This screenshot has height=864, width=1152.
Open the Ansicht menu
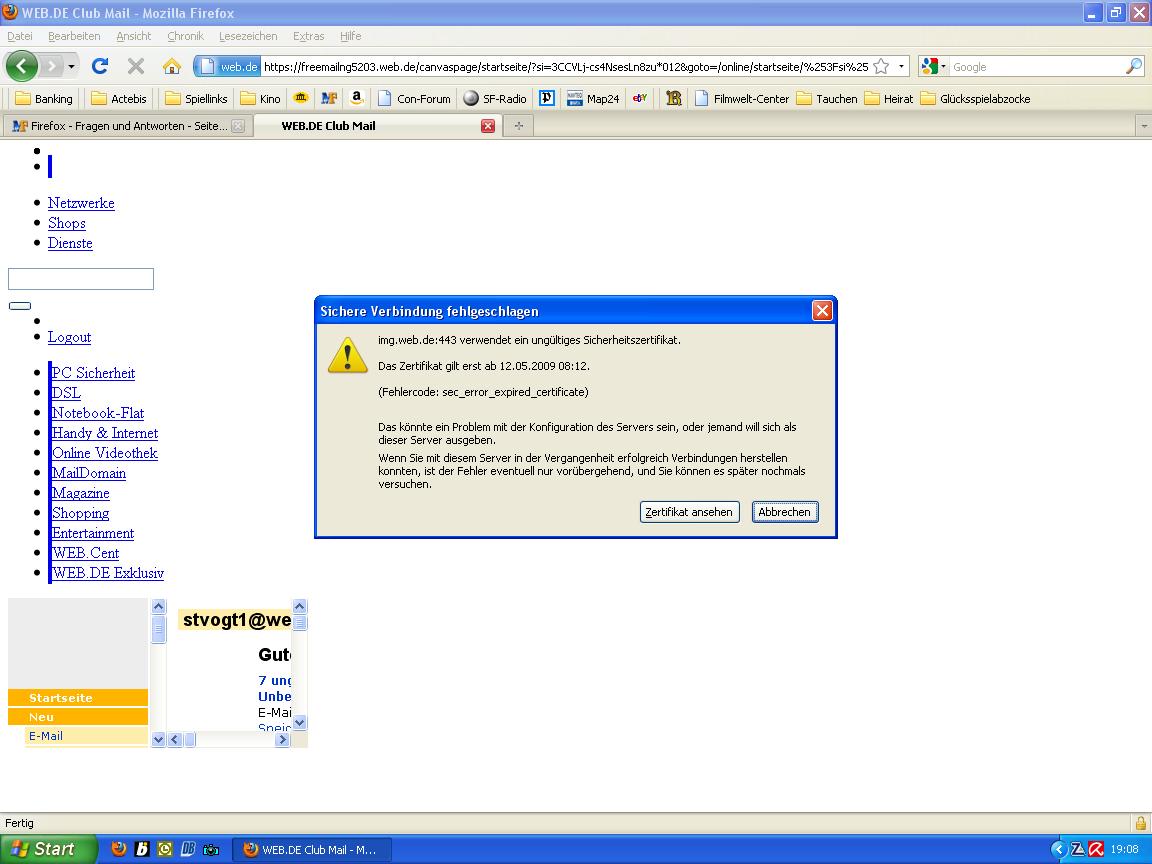(134, 36)
